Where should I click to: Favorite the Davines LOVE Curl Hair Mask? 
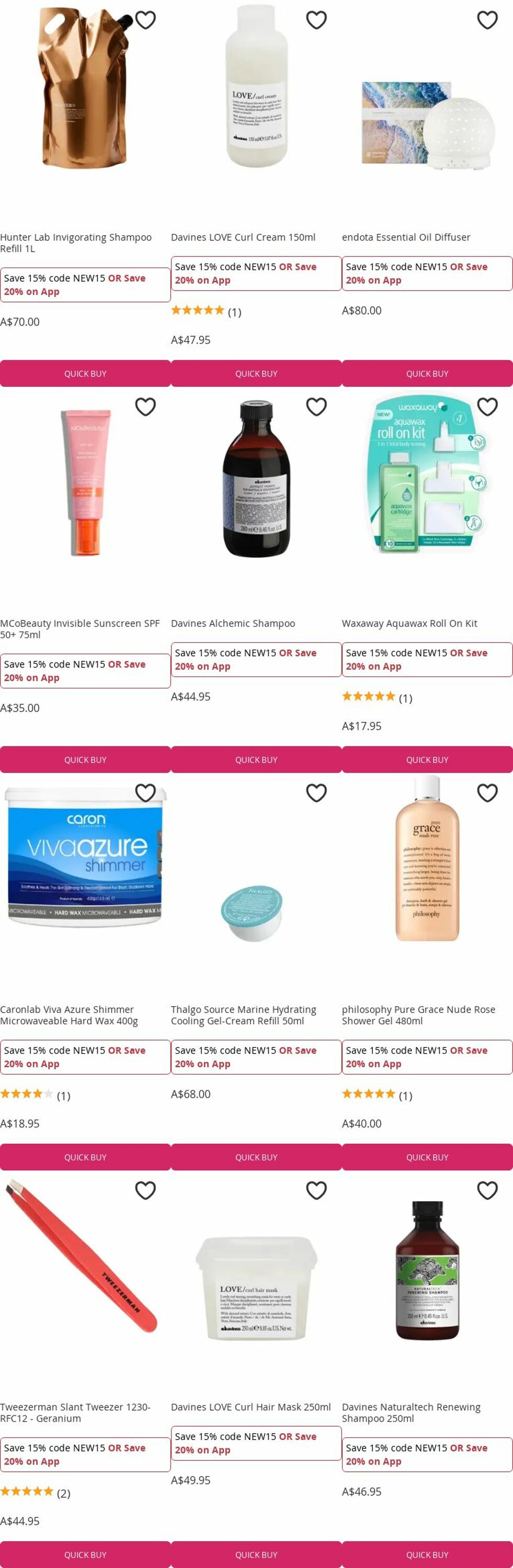[316, 1190]
